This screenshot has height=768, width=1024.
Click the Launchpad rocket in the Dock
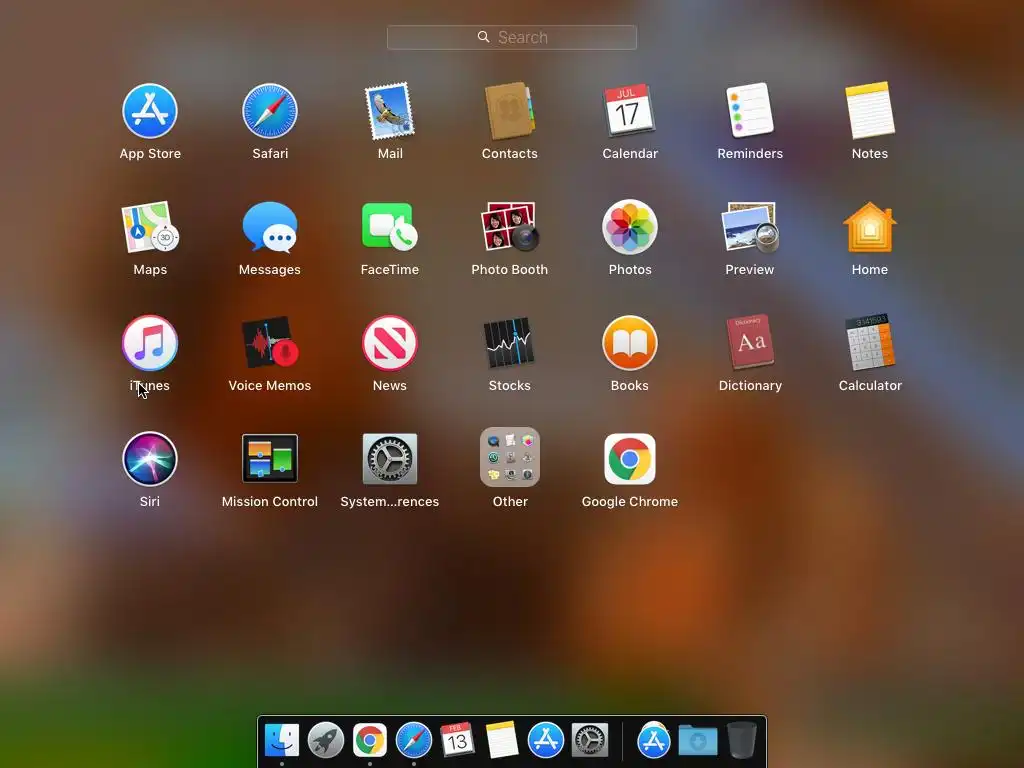[x=326, y=740]
